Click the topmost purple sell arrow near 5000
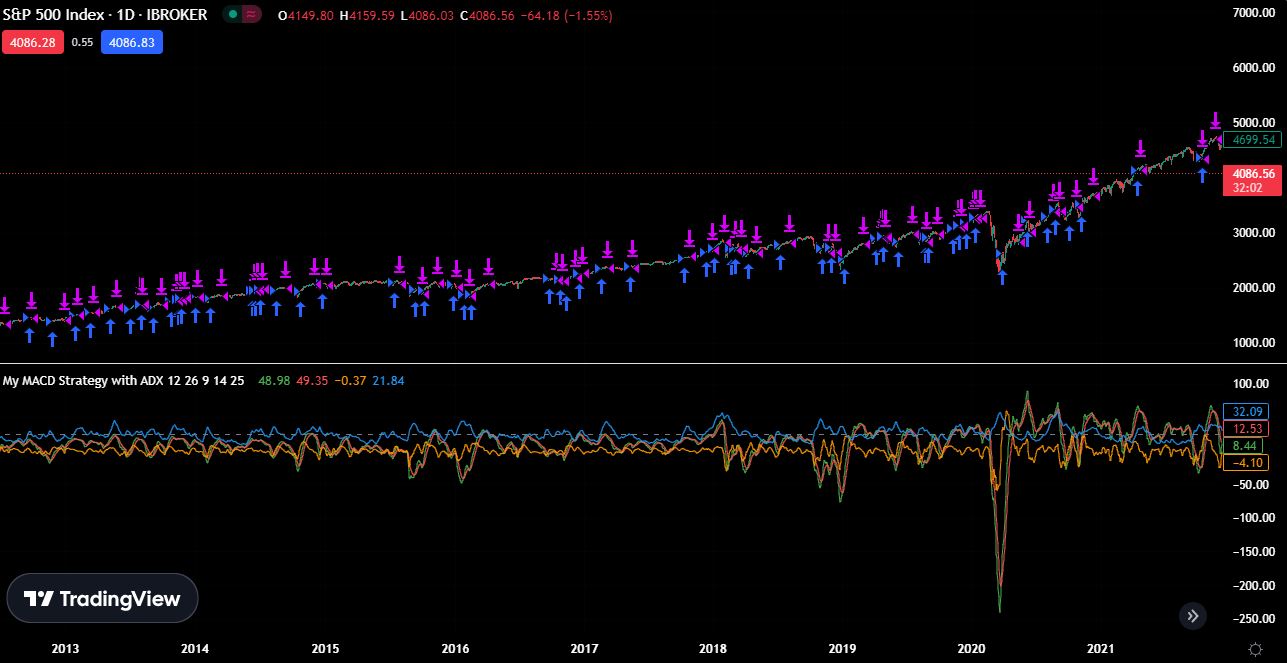The width and height of the screenshot is (1287, 663). (1215, 120)
